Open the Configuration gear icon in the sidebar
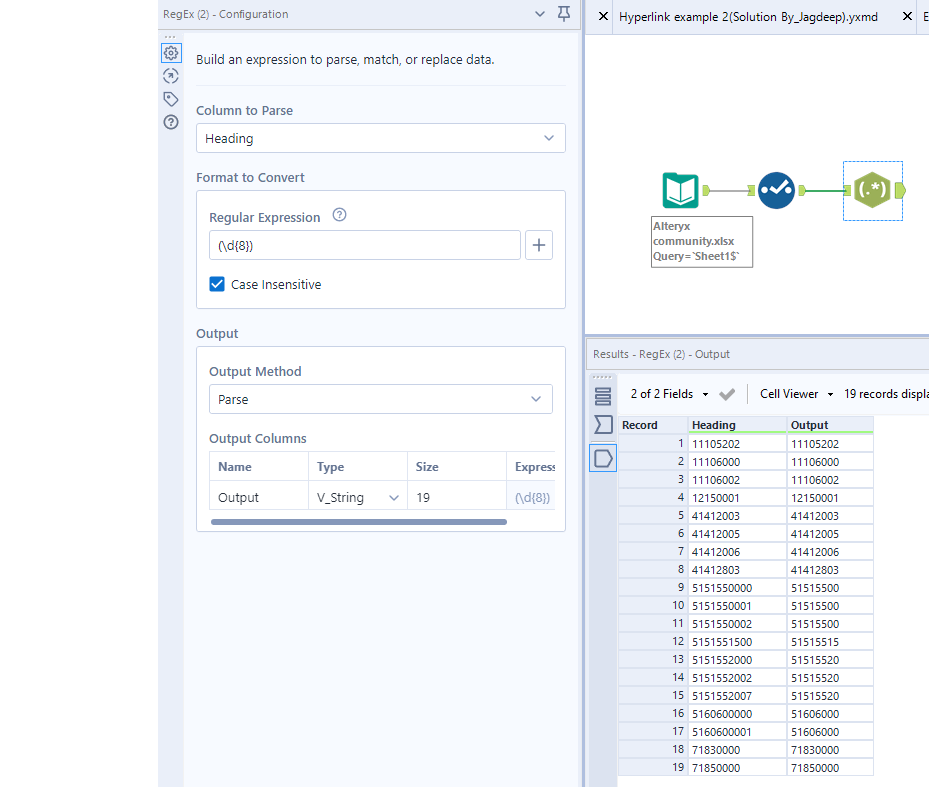The image size is (929, 787). coord(170,52)
